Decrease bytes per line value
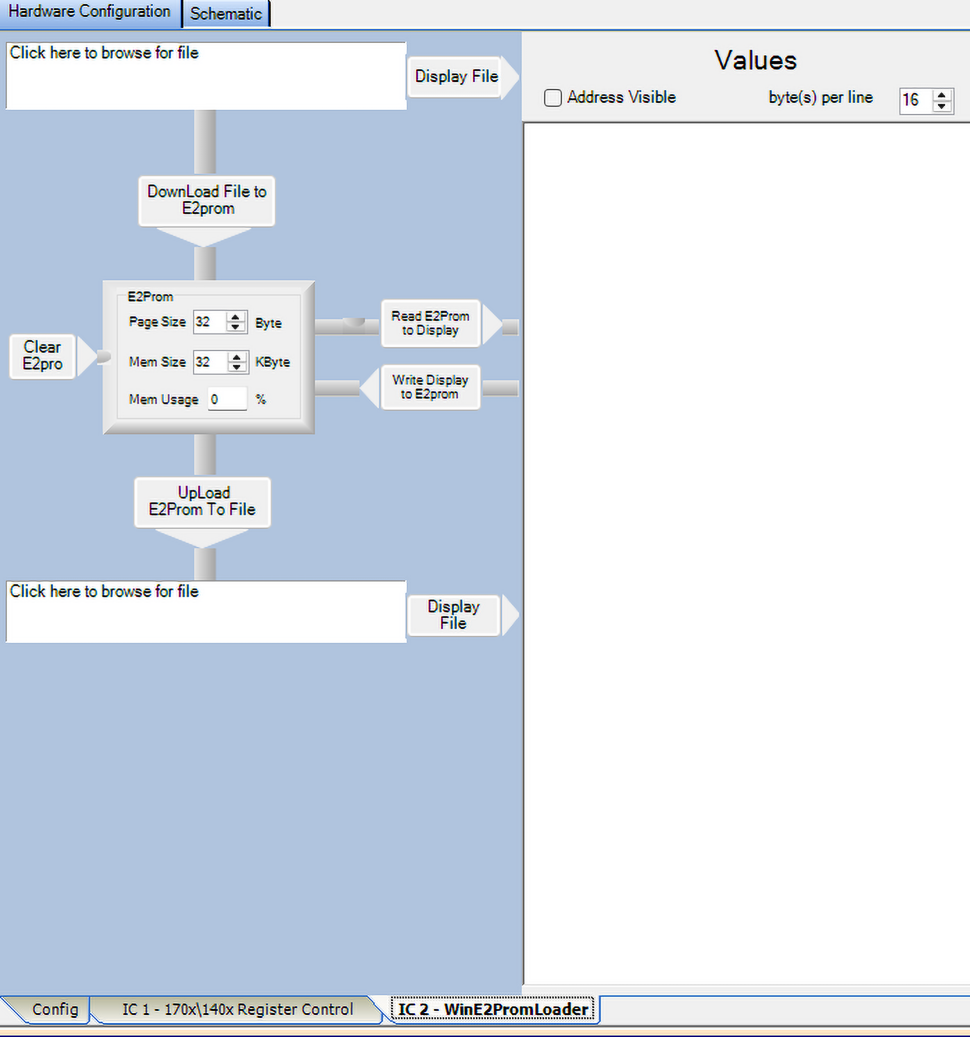Viewport: 970px width, 1037px height. pos(942,106)
